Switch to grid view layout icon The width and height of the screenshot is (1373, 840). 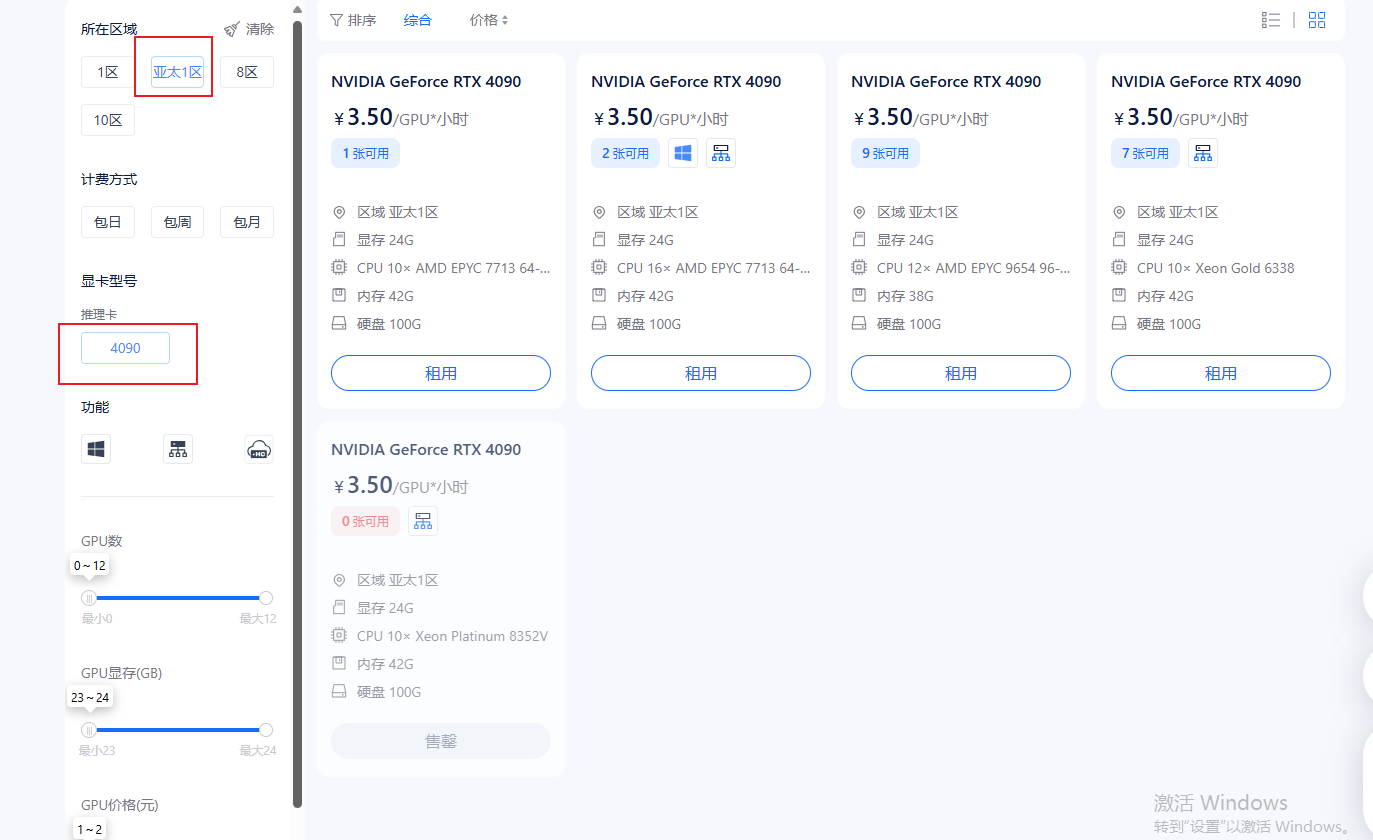coord(1317,20)
